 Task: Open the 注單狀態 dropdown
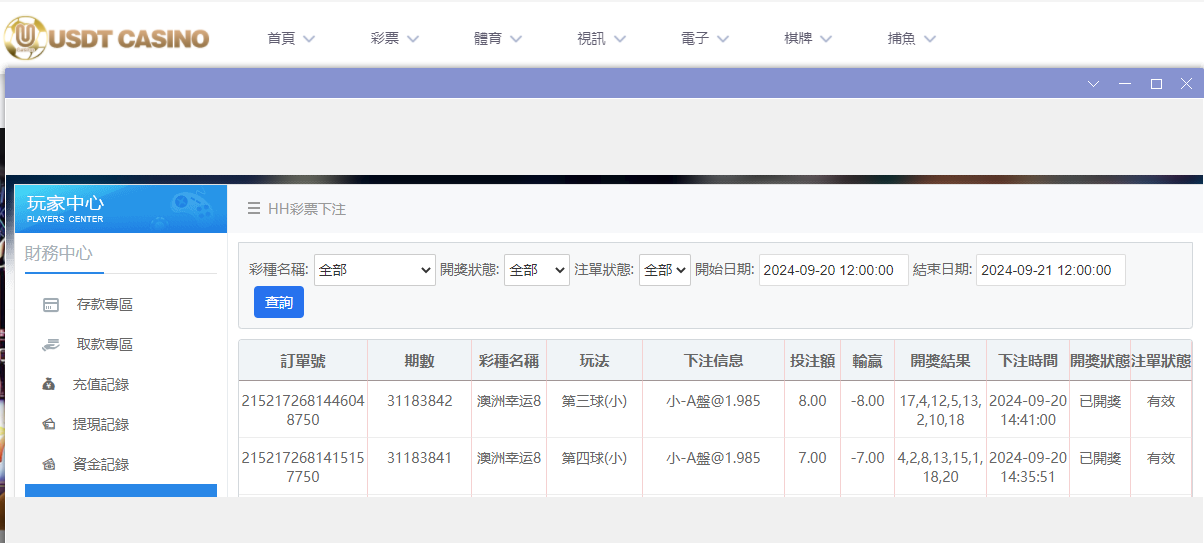tap(664, 270)
